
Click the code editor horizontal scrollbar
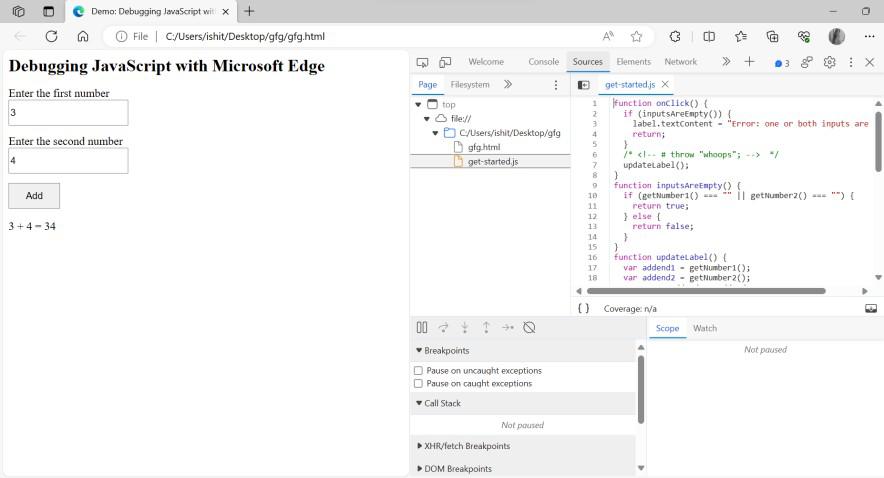706,291
